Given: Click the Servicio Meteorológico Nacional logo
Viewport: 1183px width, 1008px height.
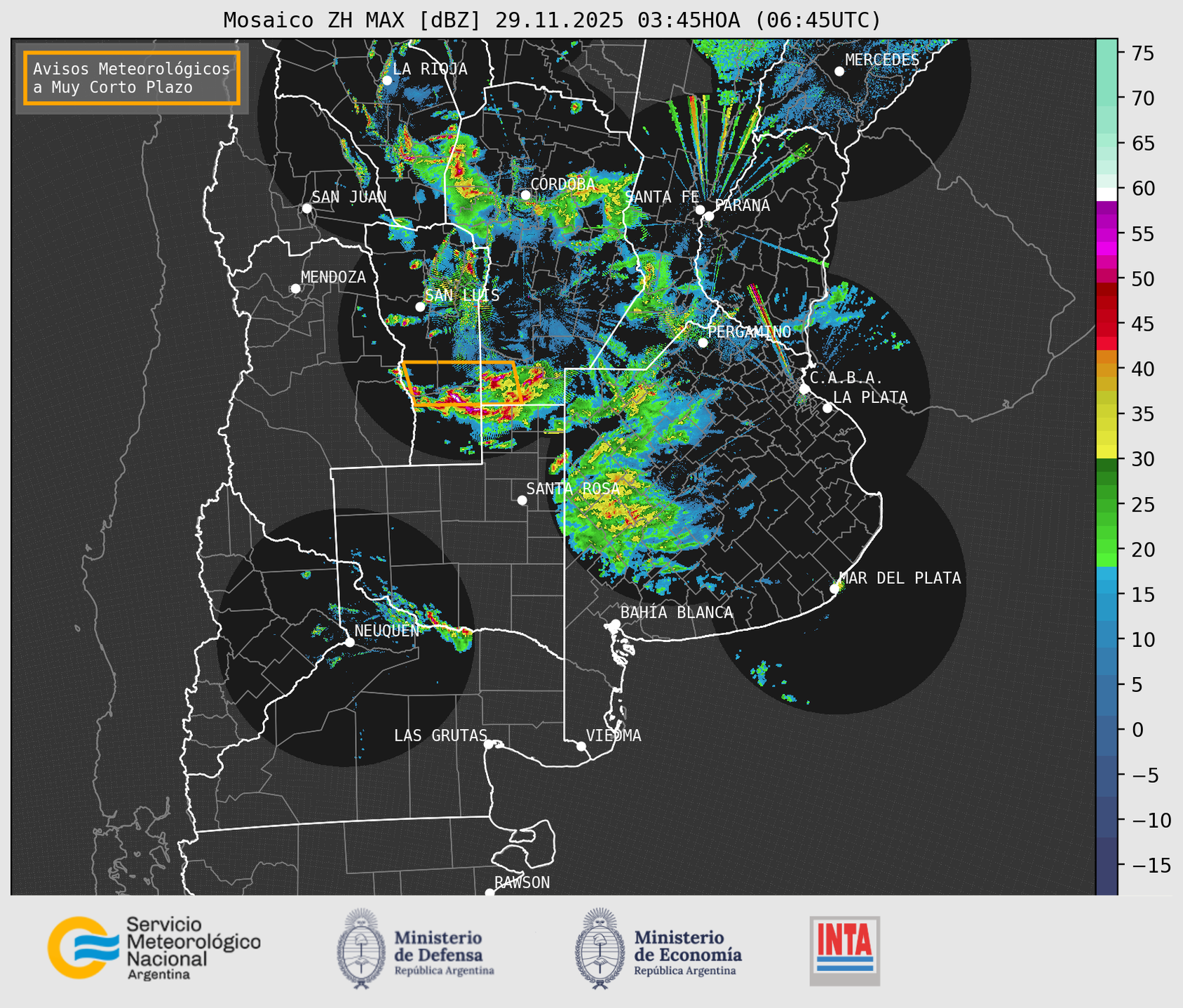Looking at the screenshot, I should [x=154, y=948].
